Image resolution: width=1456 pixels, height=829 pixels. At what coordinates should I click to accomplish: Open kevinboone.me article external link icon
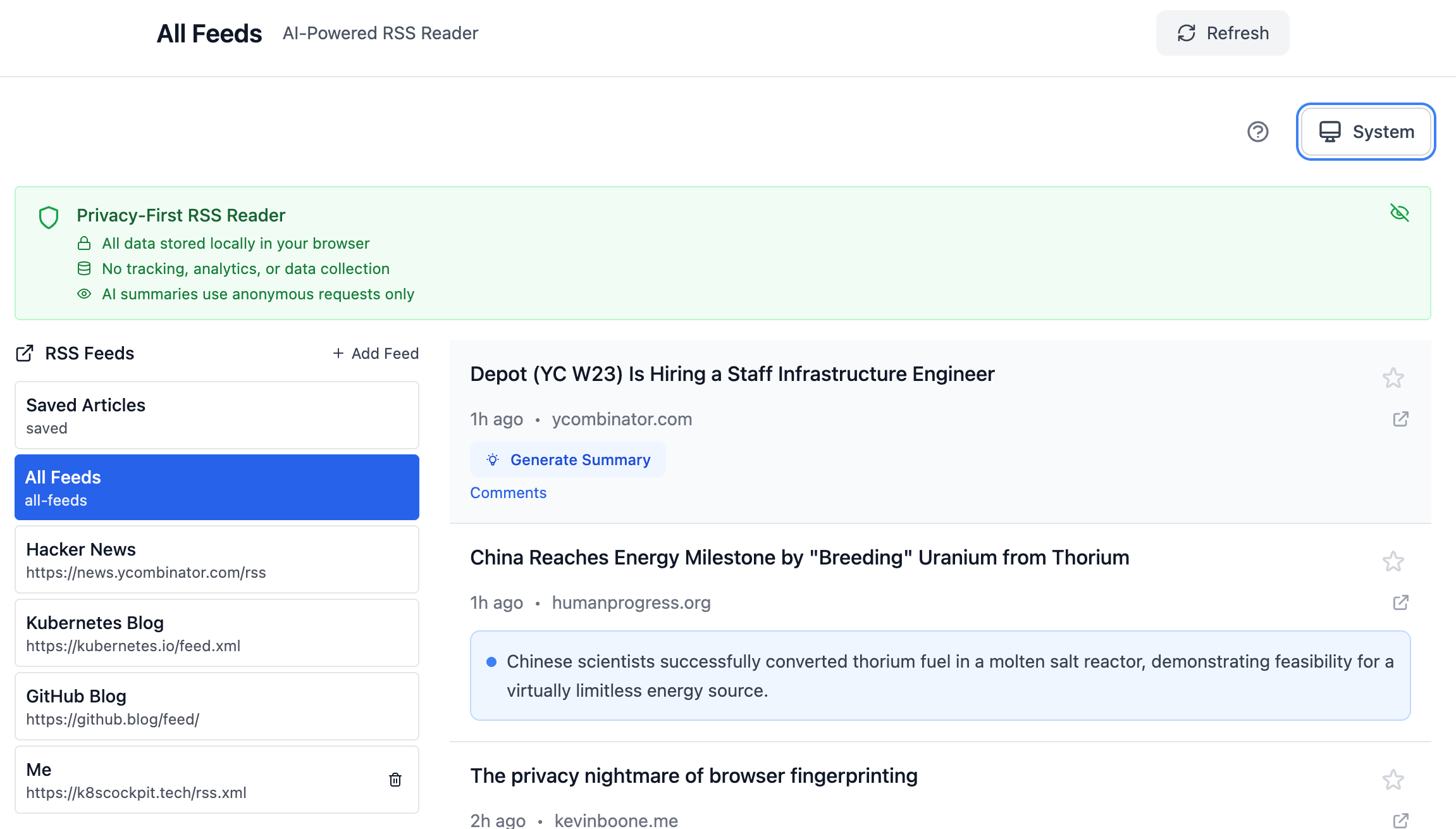1400,820
